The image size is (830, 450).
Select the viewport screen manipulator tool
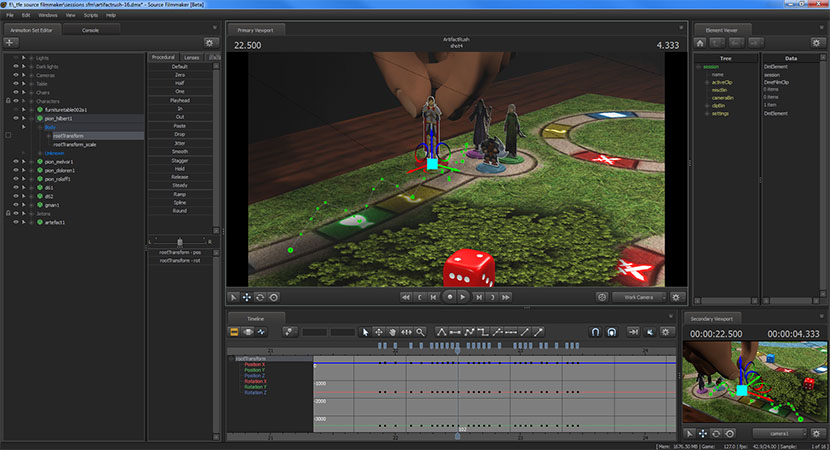coord(274,298)
